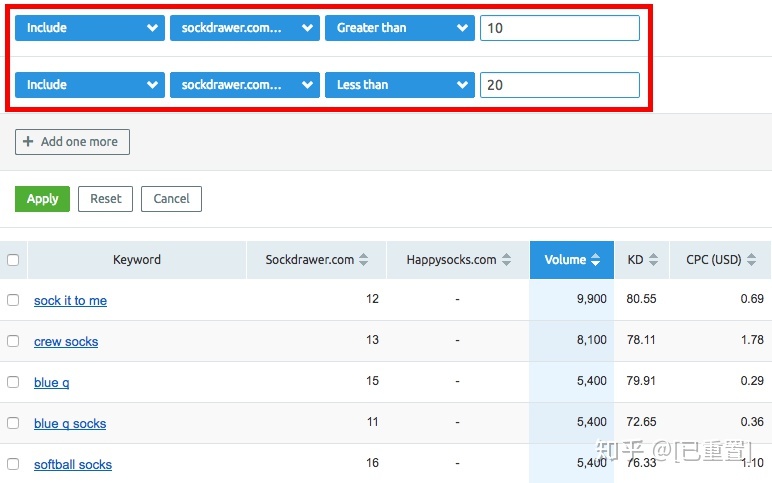Viewport: 772px width, 483px height.
Task: Open the first Include dropdown
Action: point(90,28)
